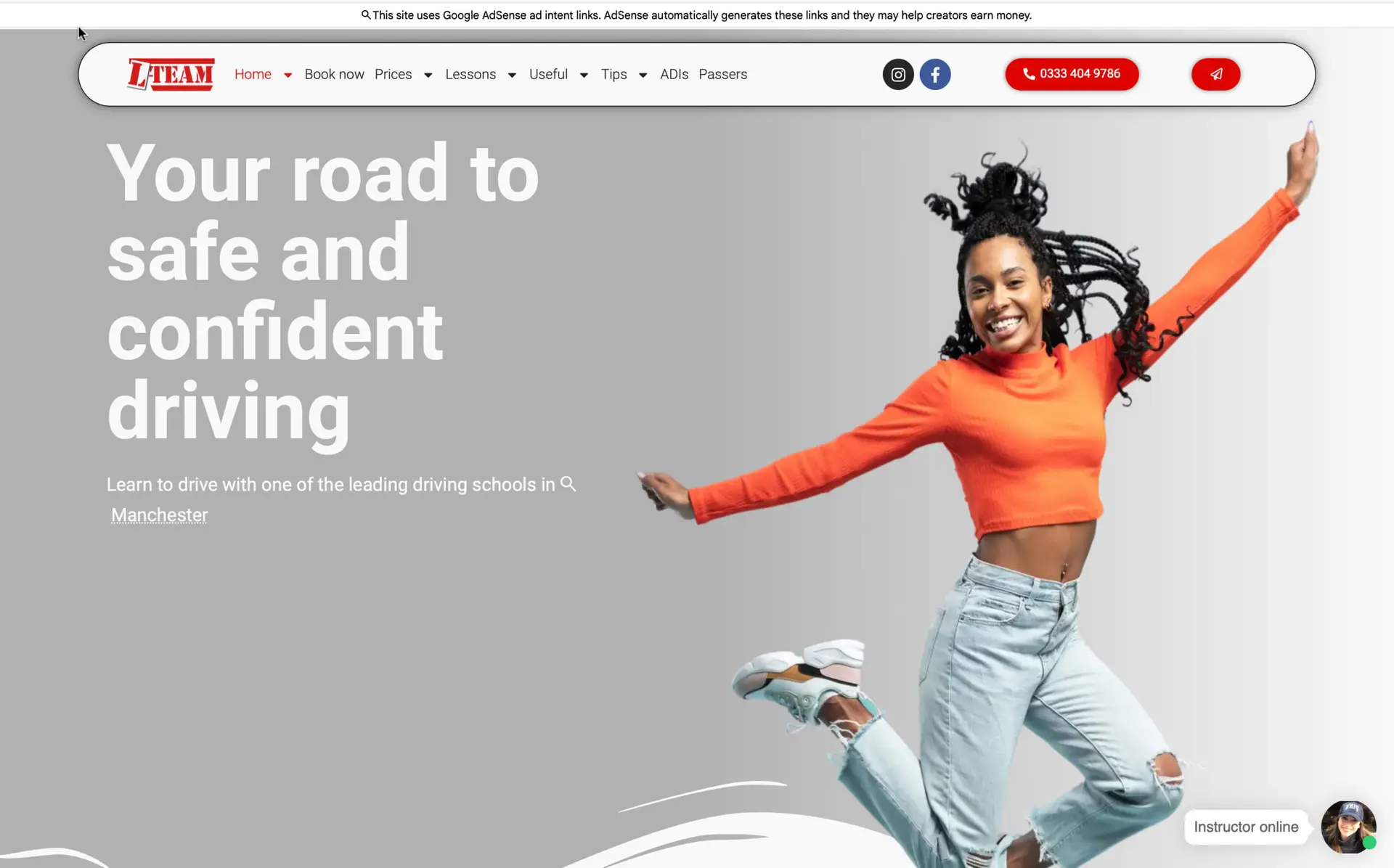Expand the Home dropdown arrow
This screenshot has height=868, width=1394.
288,75
